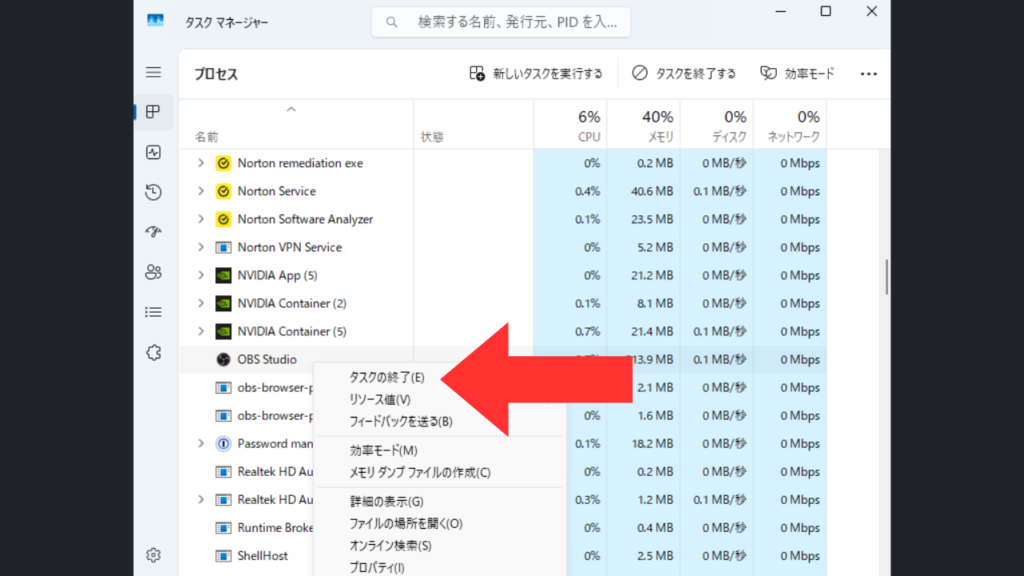The height and width of the screenshot is (576, 1024).
Task: Click 効率モード toolbar button
Action: (x=797, y=74)
